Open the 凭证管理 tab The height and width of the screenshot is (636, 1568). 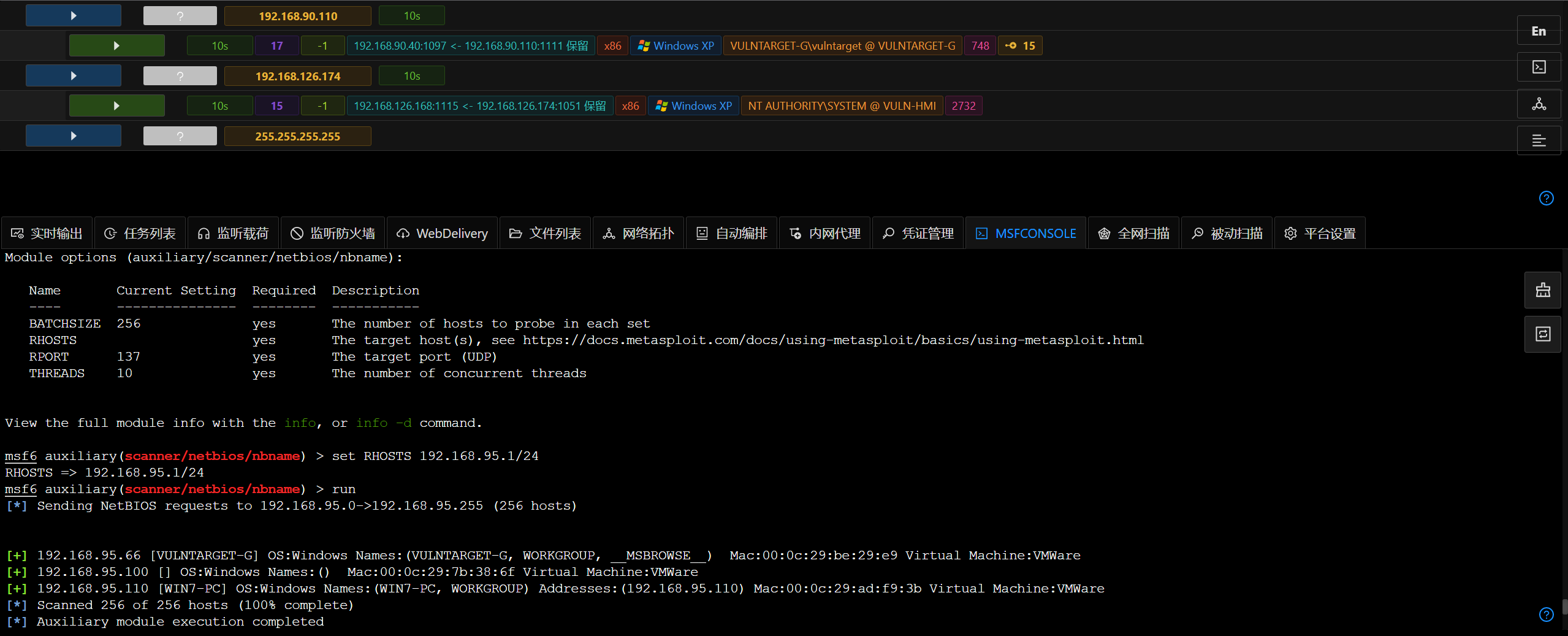click(x=918, y=233)
